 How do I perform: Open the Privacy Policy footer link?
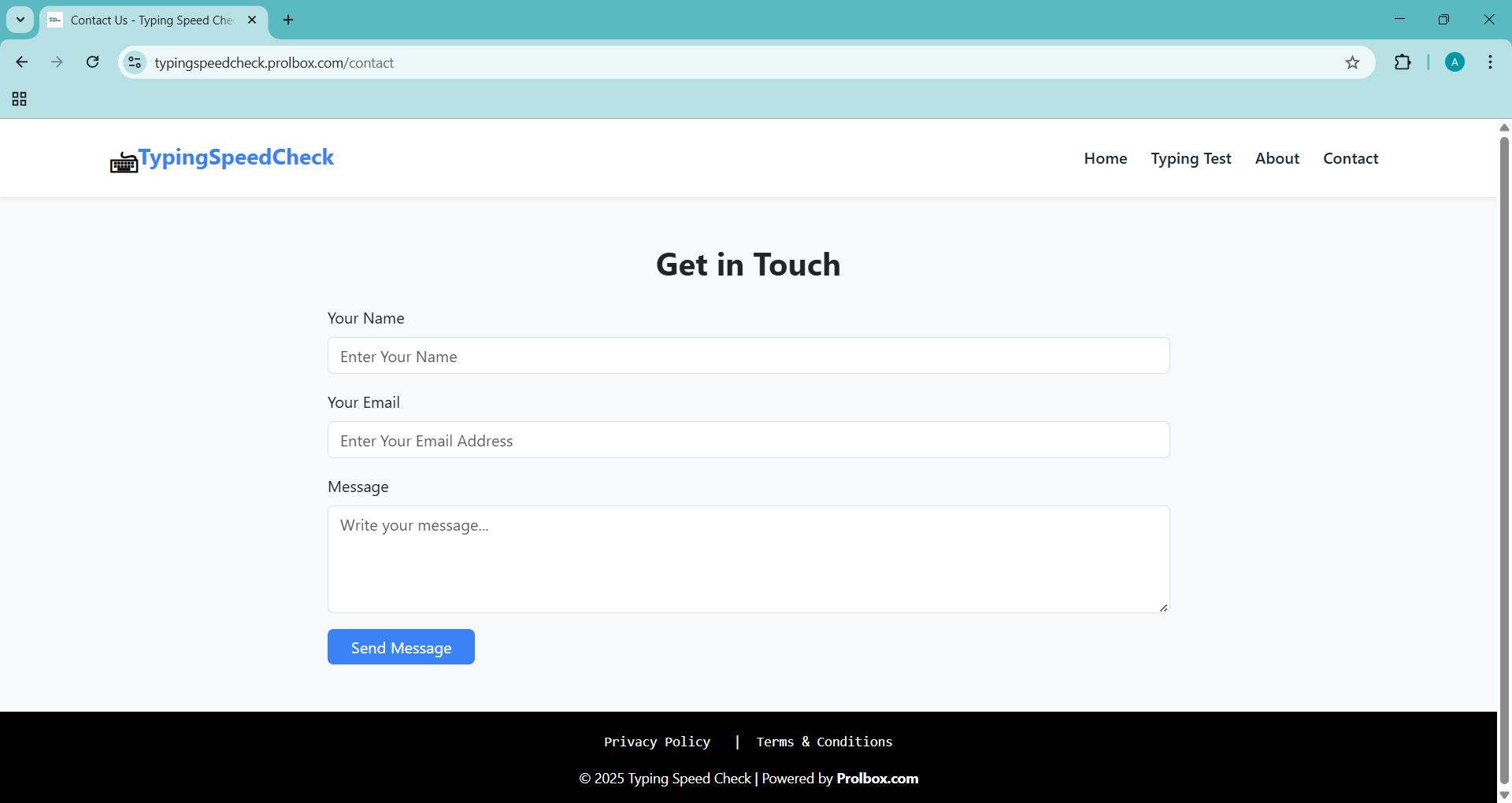[x=657, y=742]
